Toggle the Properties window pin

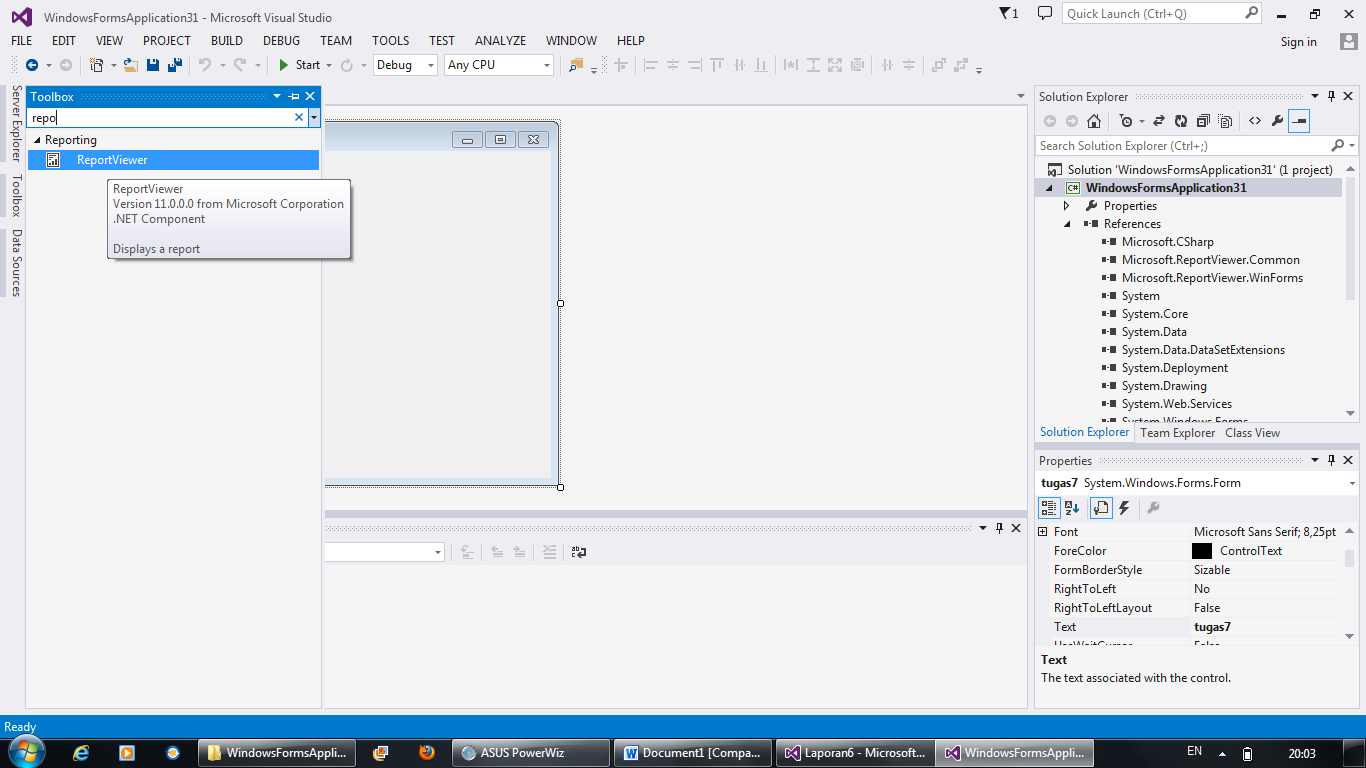(x=1330, y=460)
